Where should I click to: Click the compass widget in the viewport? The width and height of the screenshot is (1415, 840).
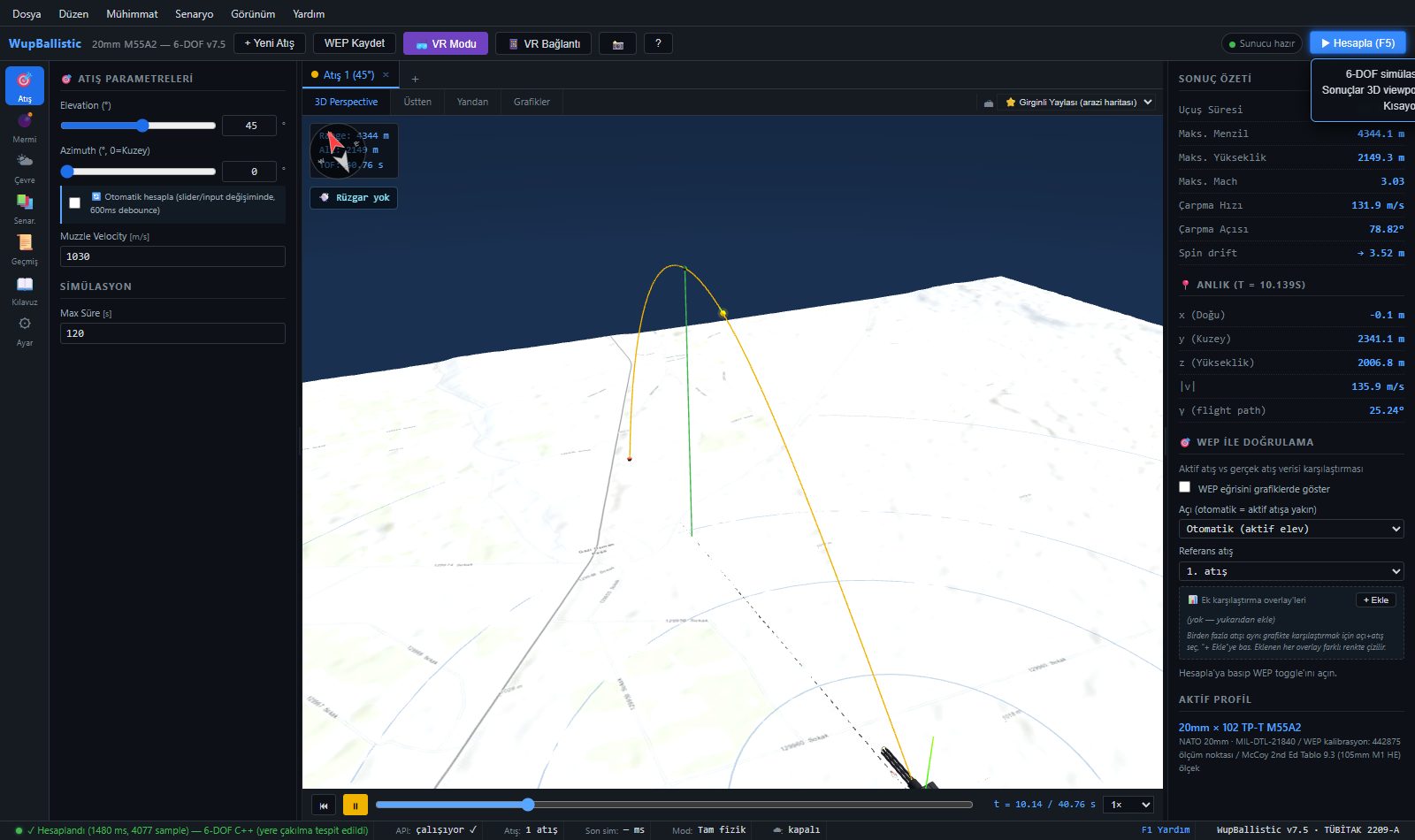click(x=338, y=150)
